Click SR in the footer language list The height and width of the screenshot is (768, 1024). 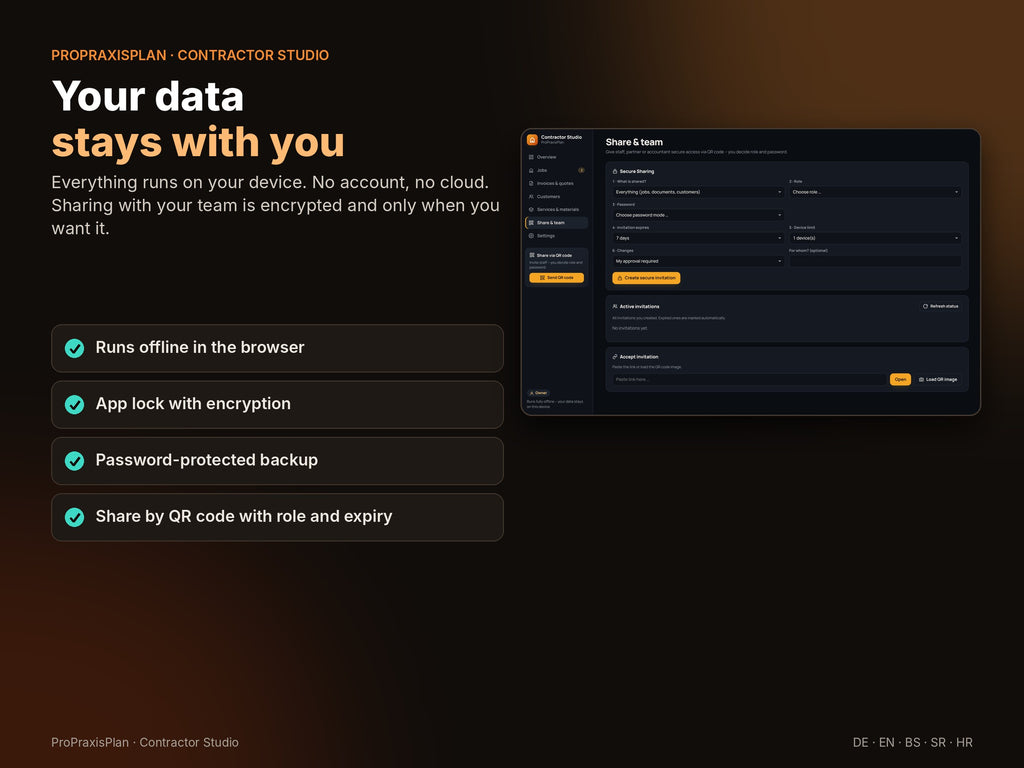tap(938, 743)
